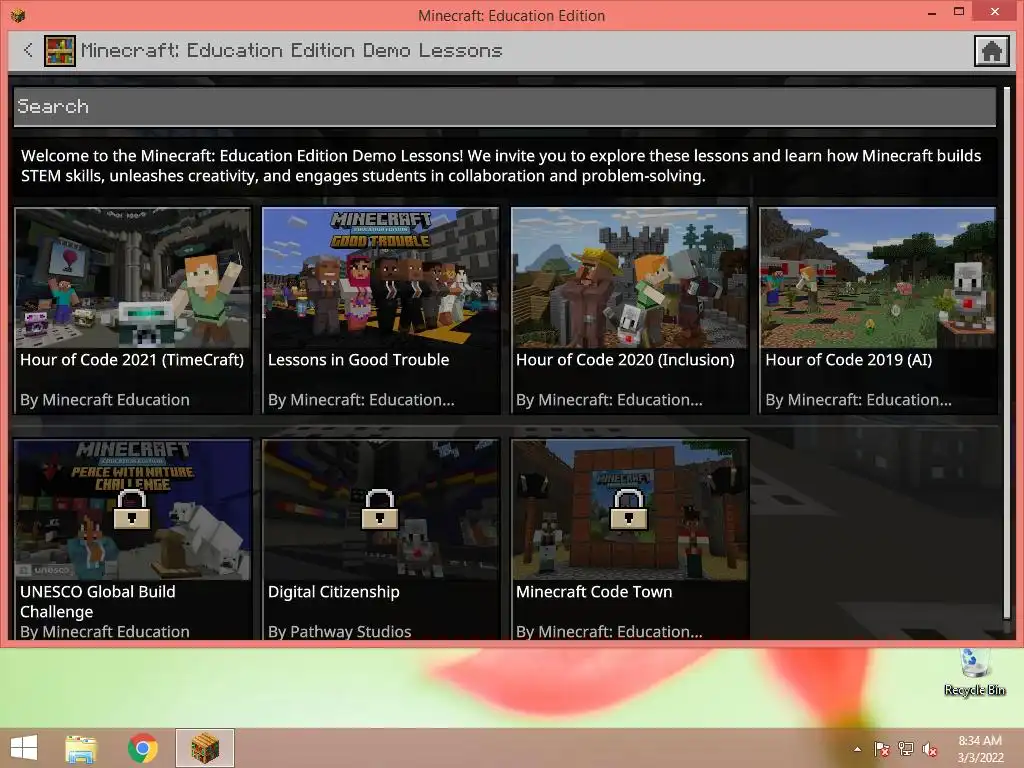Viewport: 1024px width, 768px height.
Task: Select the 'Lessons in Good Trouble' title
Action: pyautogui.click(x=359, y=360)
